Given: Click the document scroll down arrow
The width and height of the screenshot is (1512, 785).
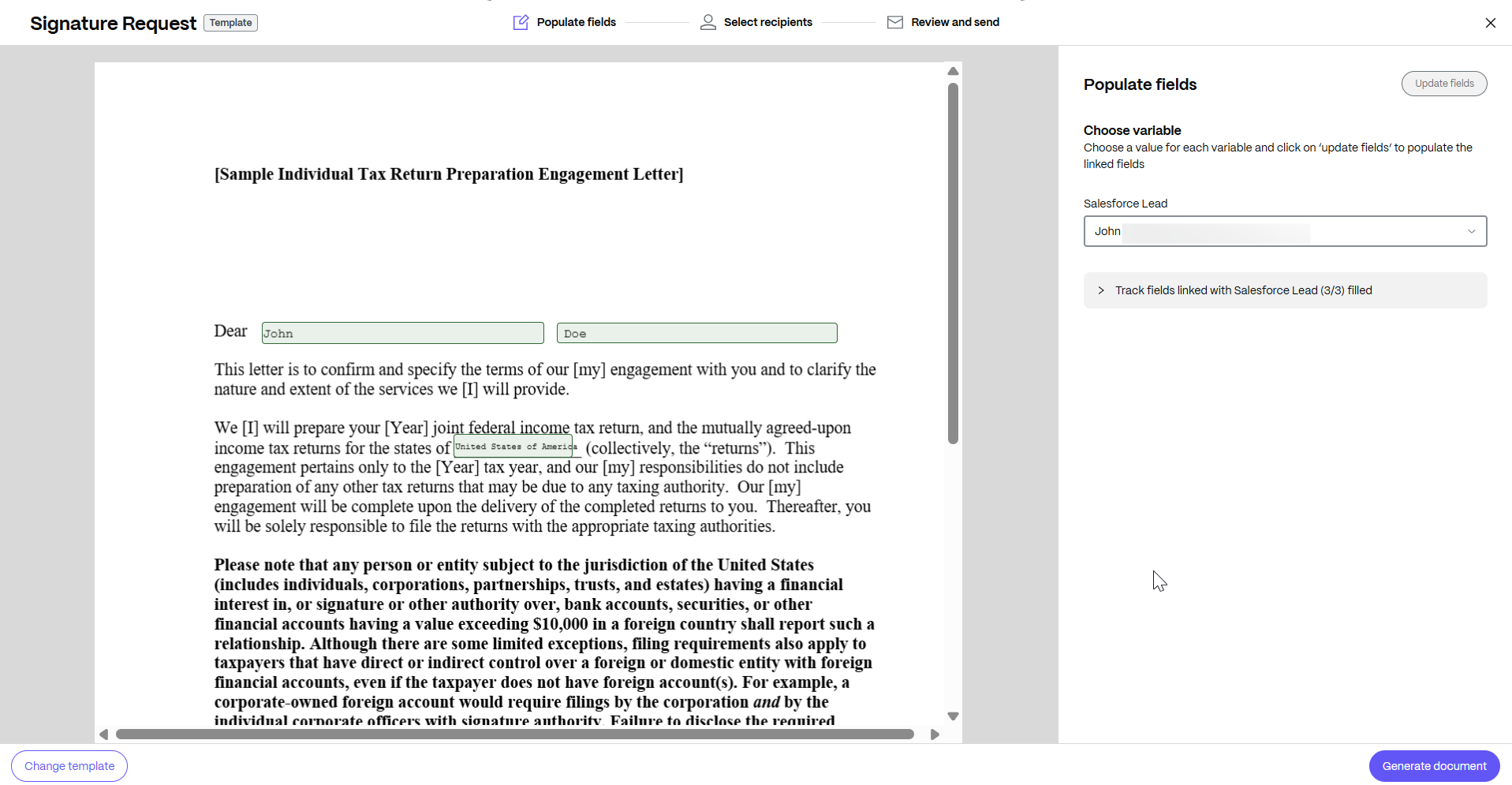Looking at the screenshot, I should click(953, 716).
